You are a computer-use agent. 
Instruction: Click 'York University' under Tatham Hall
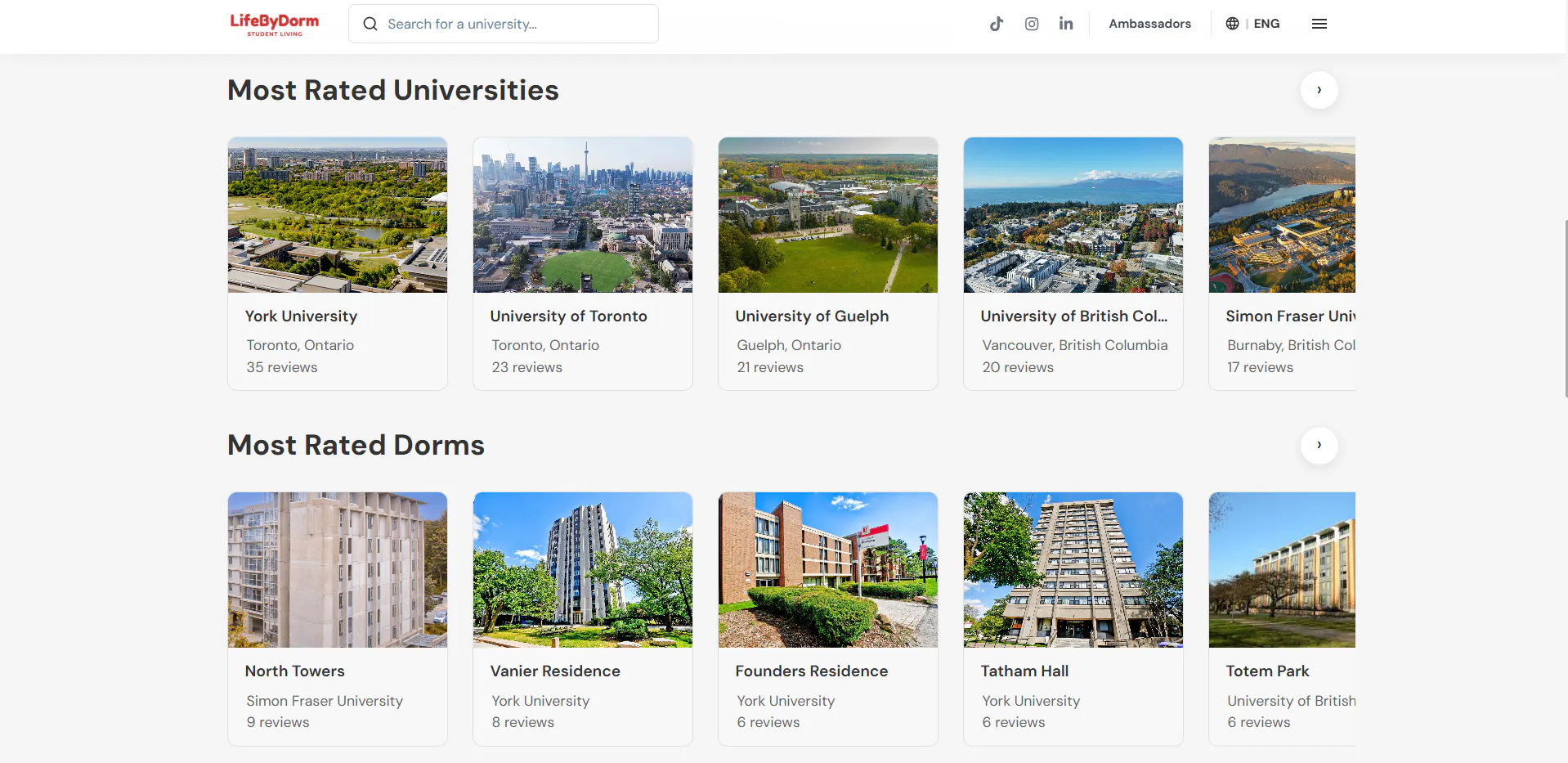(x=1031, y=701)
